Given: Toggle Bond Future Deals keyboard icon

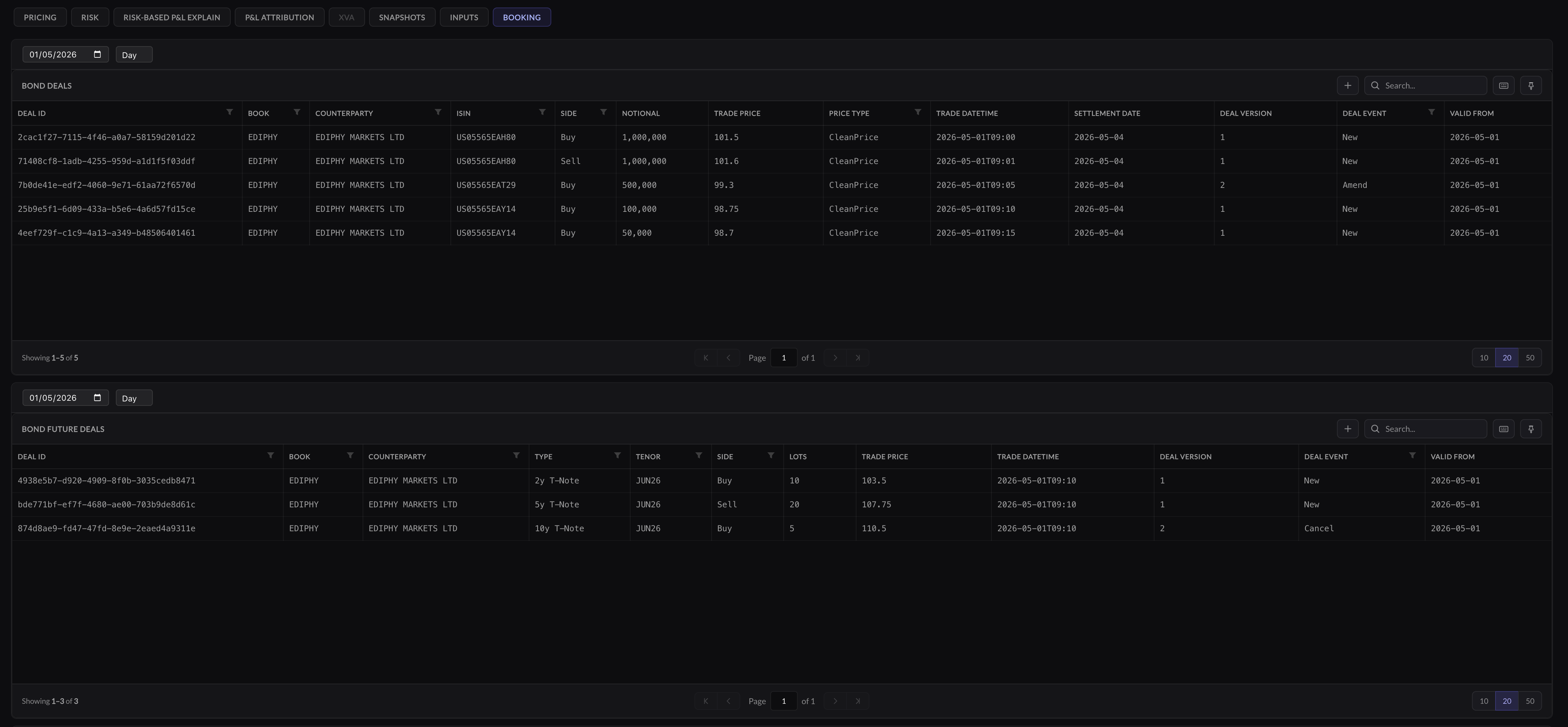Looking at the screenshot, I should pos(1503,429).
